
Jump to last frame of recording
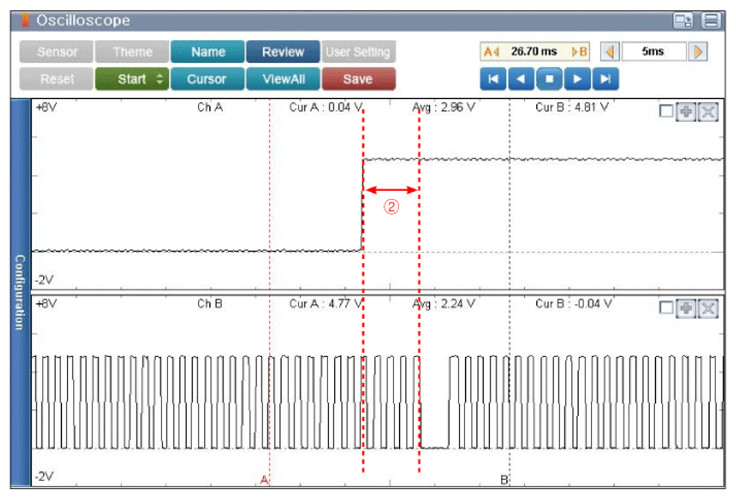point(606,79)
